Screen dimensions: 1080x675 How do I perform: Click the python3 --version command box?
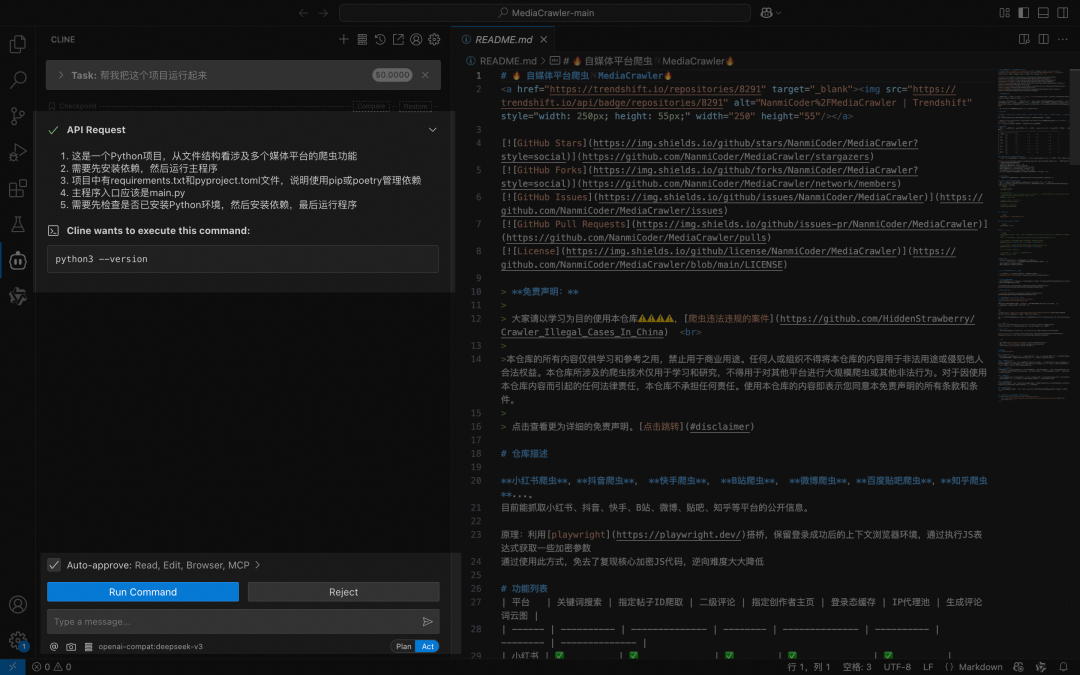pyautogui.click(x=242, y=259)
